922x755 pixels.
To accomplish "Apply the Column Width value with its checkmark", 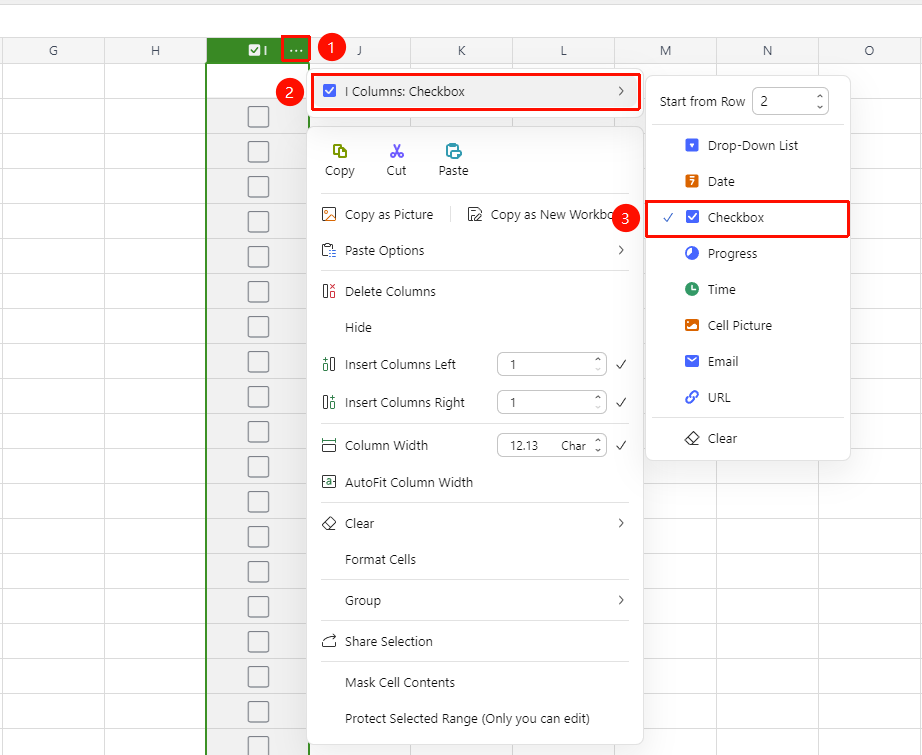I will click(621, 446).
